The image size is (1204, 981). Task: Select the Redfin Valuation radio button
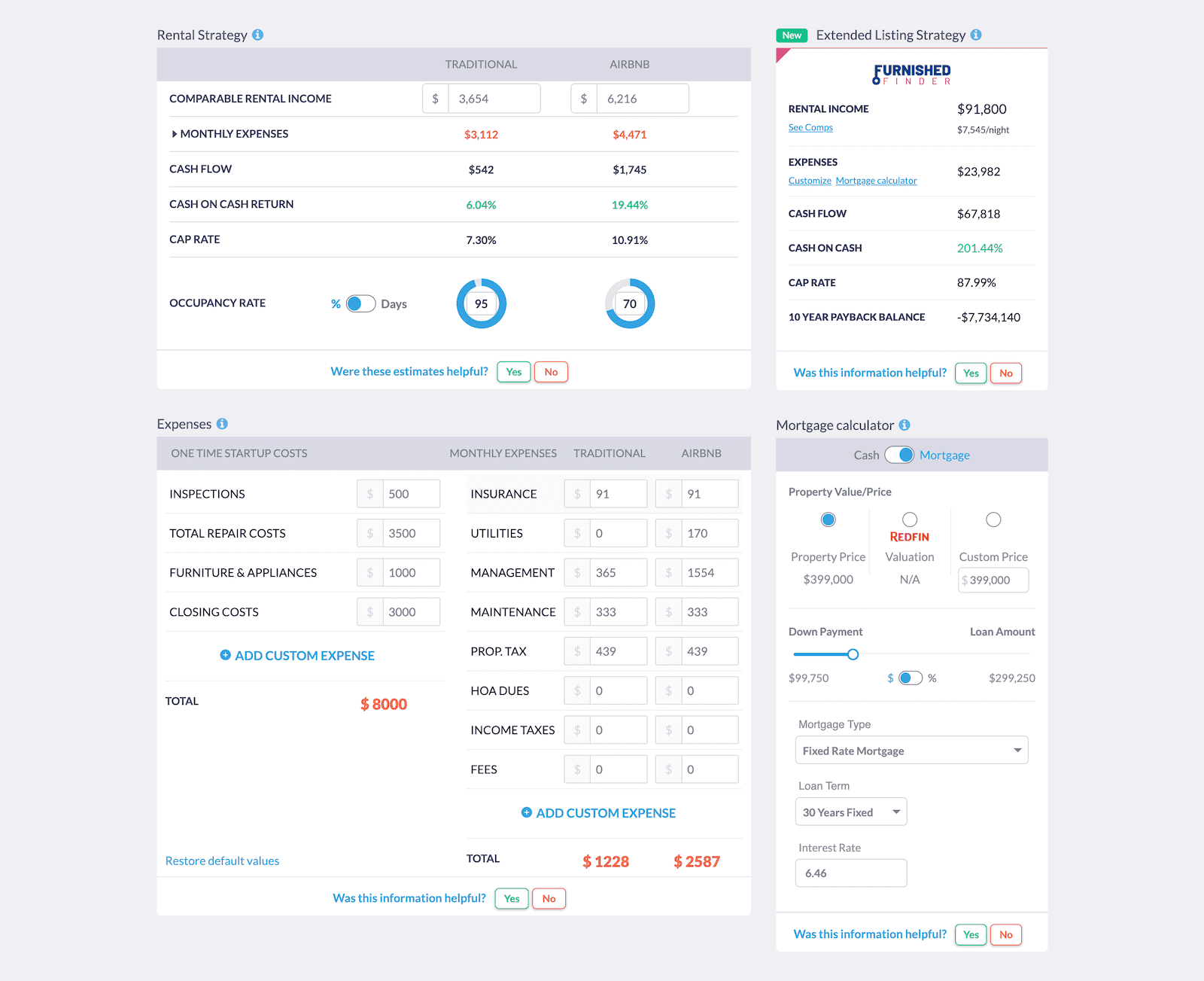pos(910,519)
